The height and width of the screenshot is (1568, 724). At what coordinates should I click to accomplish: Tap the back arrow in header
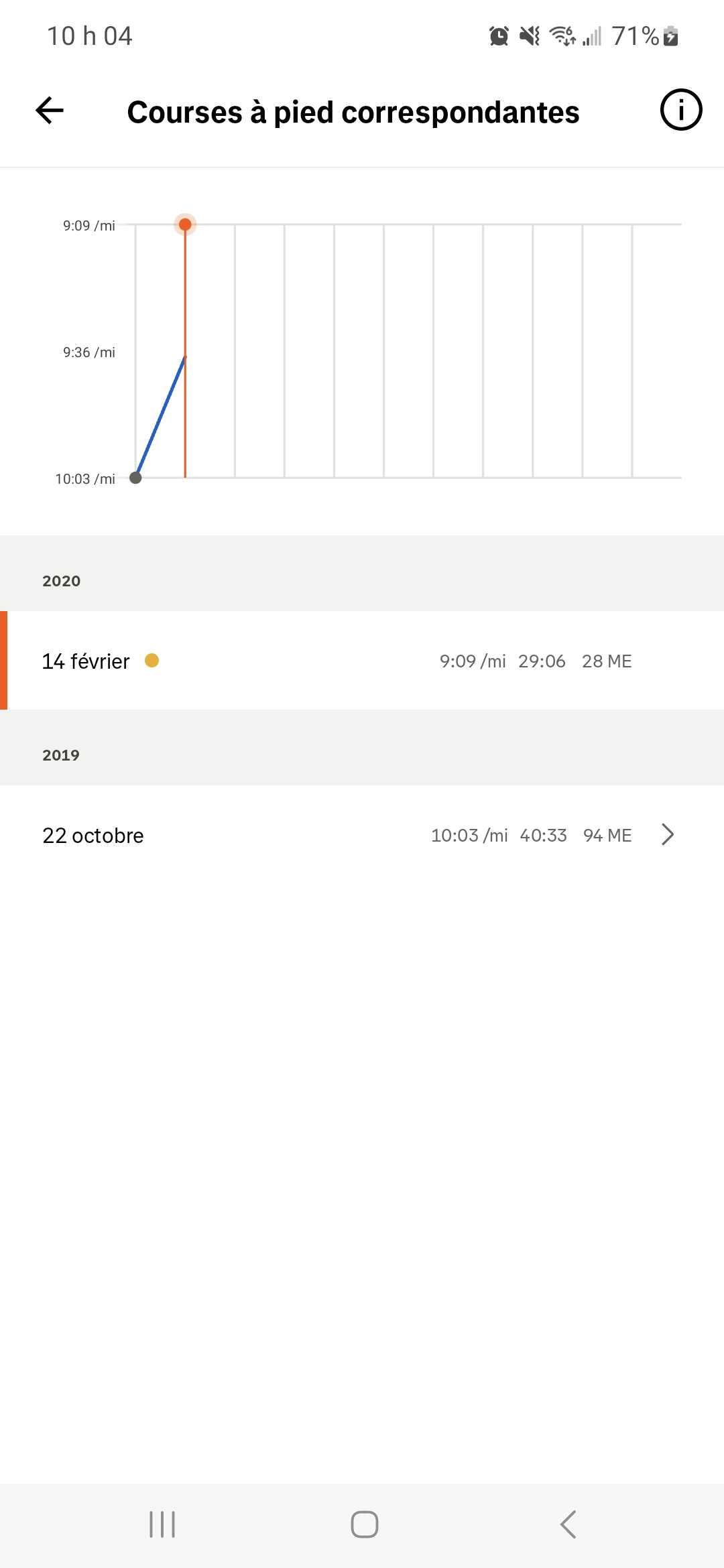(50, 111)
